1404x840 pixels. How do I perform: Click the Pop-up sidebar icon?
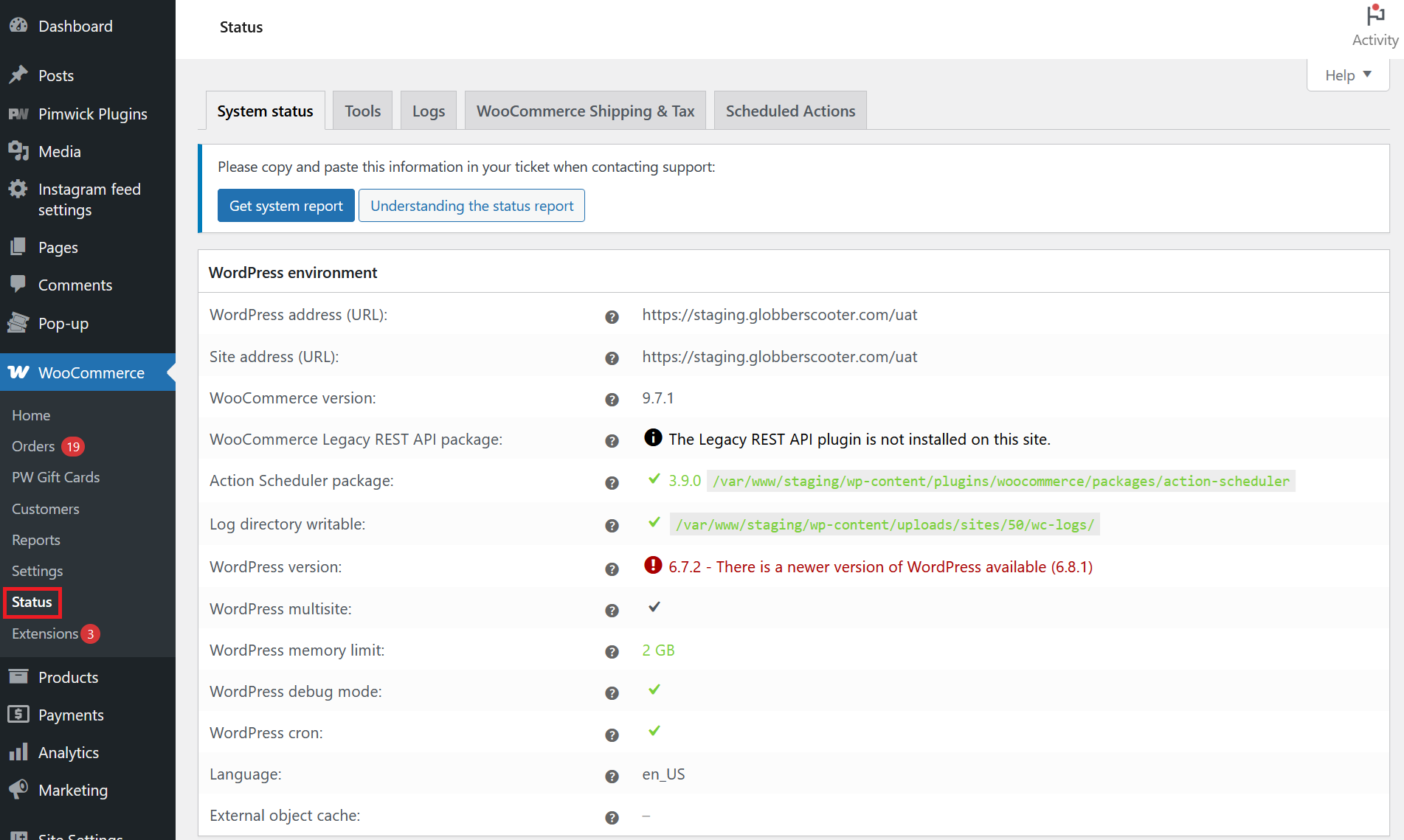18,322
